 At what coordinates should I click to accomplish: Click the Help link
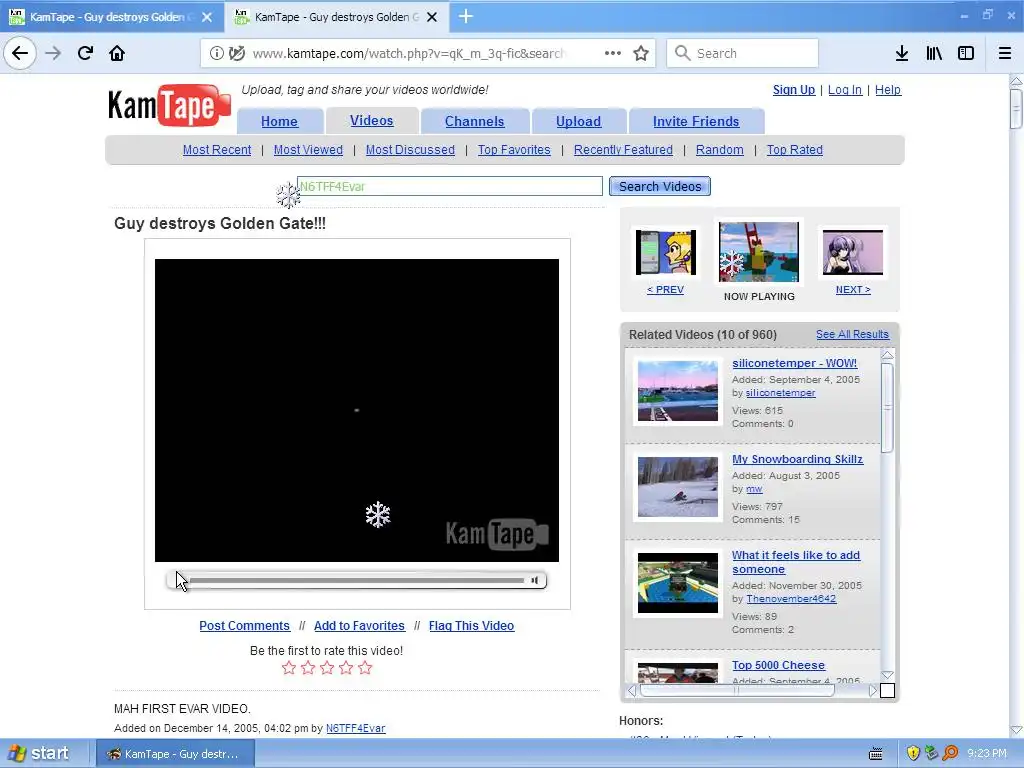click(x=888, y=89)
